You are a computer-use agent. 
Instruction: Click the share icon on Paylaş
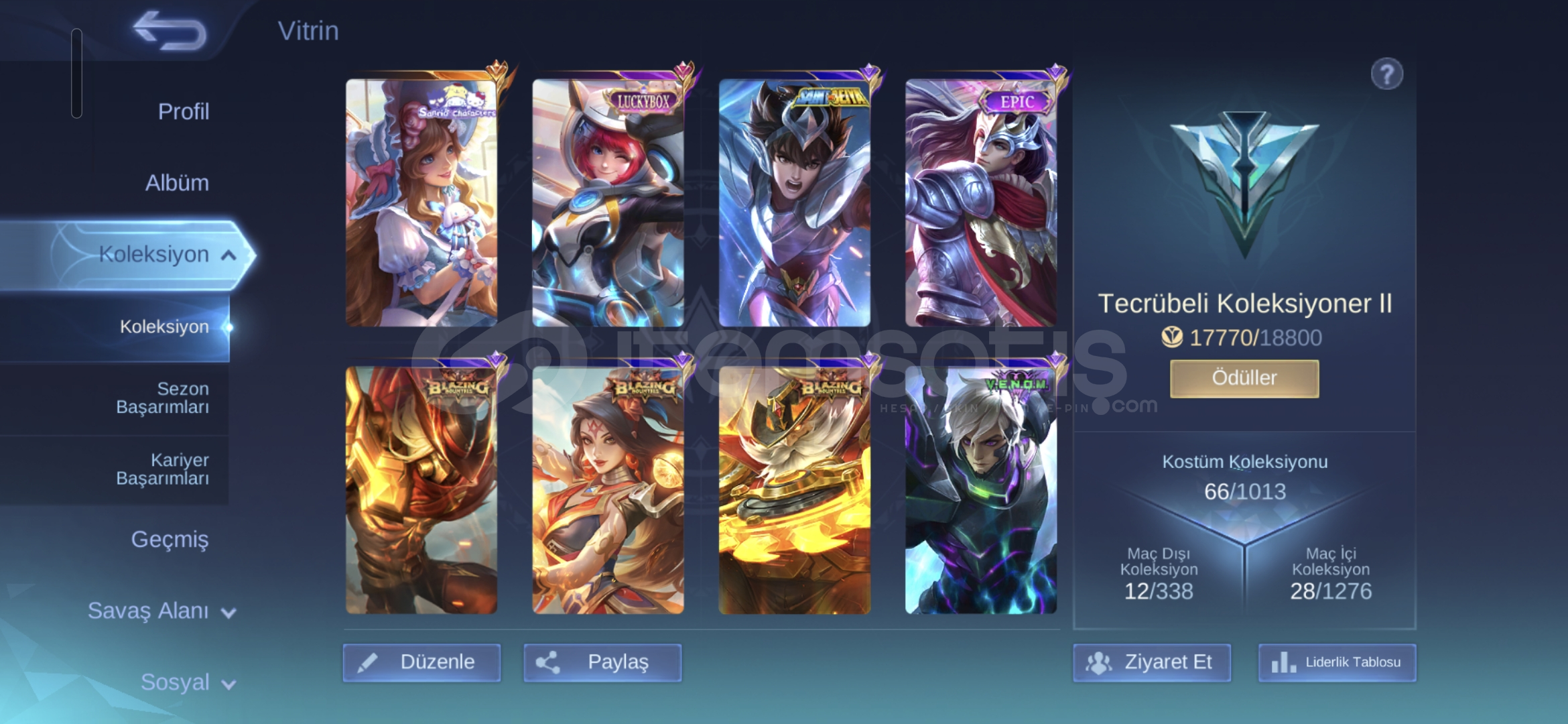point(547,663)
